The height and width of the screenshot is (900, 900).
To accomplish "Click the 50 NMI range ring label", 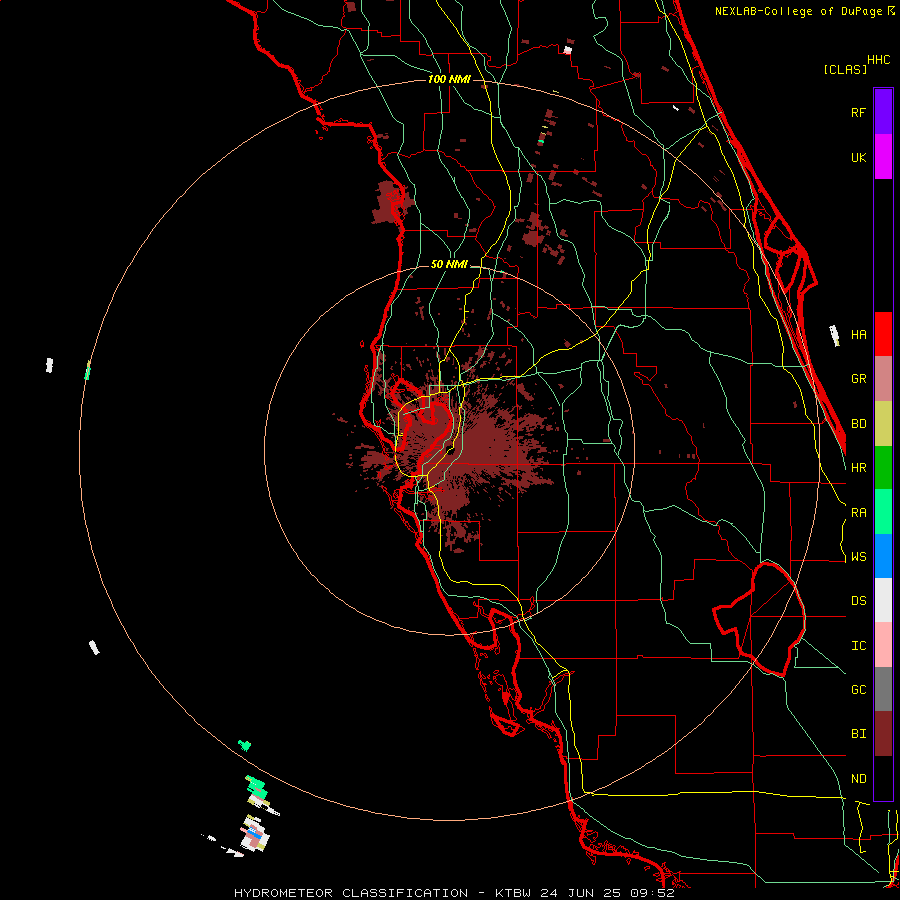I will click(449, 265).
